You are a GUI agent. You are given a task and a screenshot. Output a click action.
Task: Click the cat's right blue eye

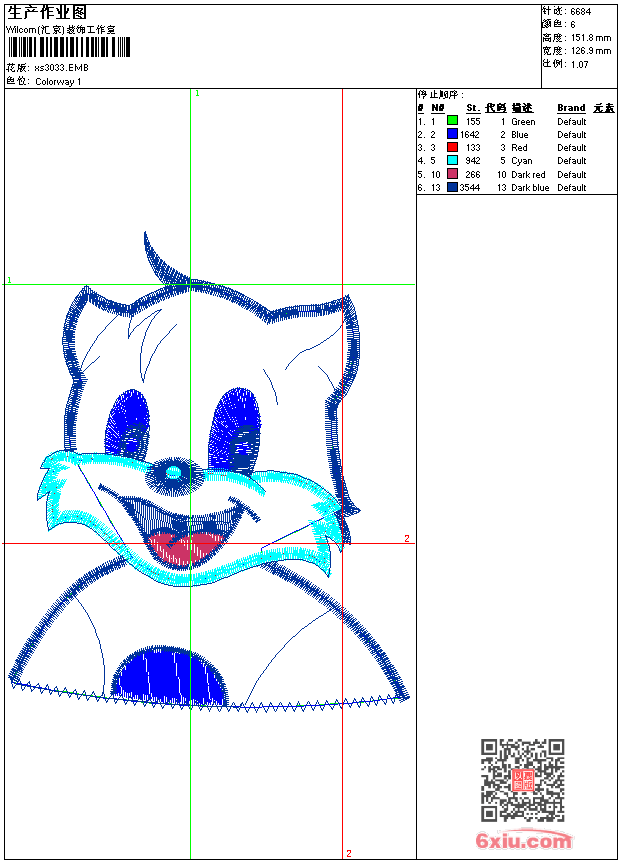234,428
